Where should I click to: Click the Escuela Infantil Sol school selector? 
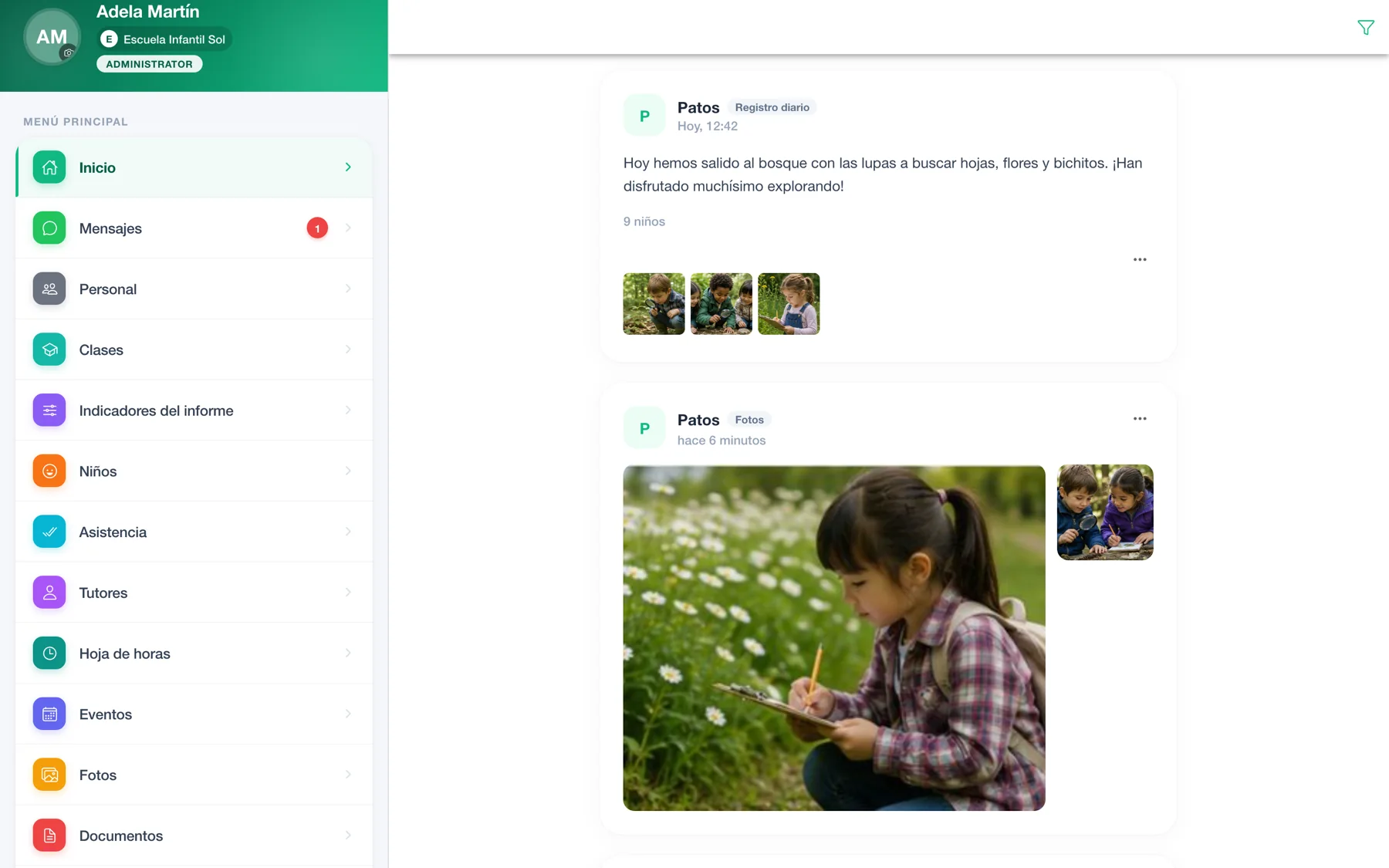(164, 39)
